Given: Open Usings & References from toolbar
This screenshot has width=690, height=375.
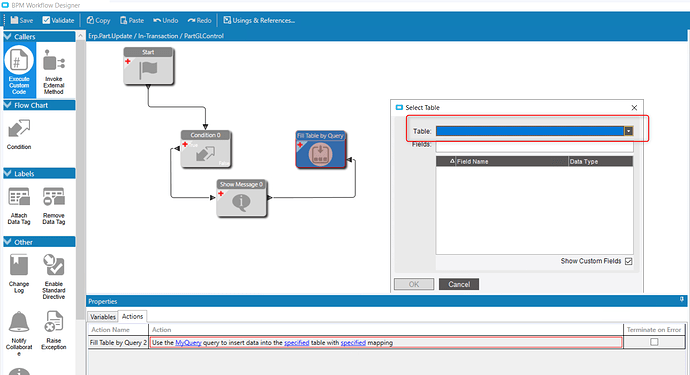Looking at the screenshot, I should (259, 20).
